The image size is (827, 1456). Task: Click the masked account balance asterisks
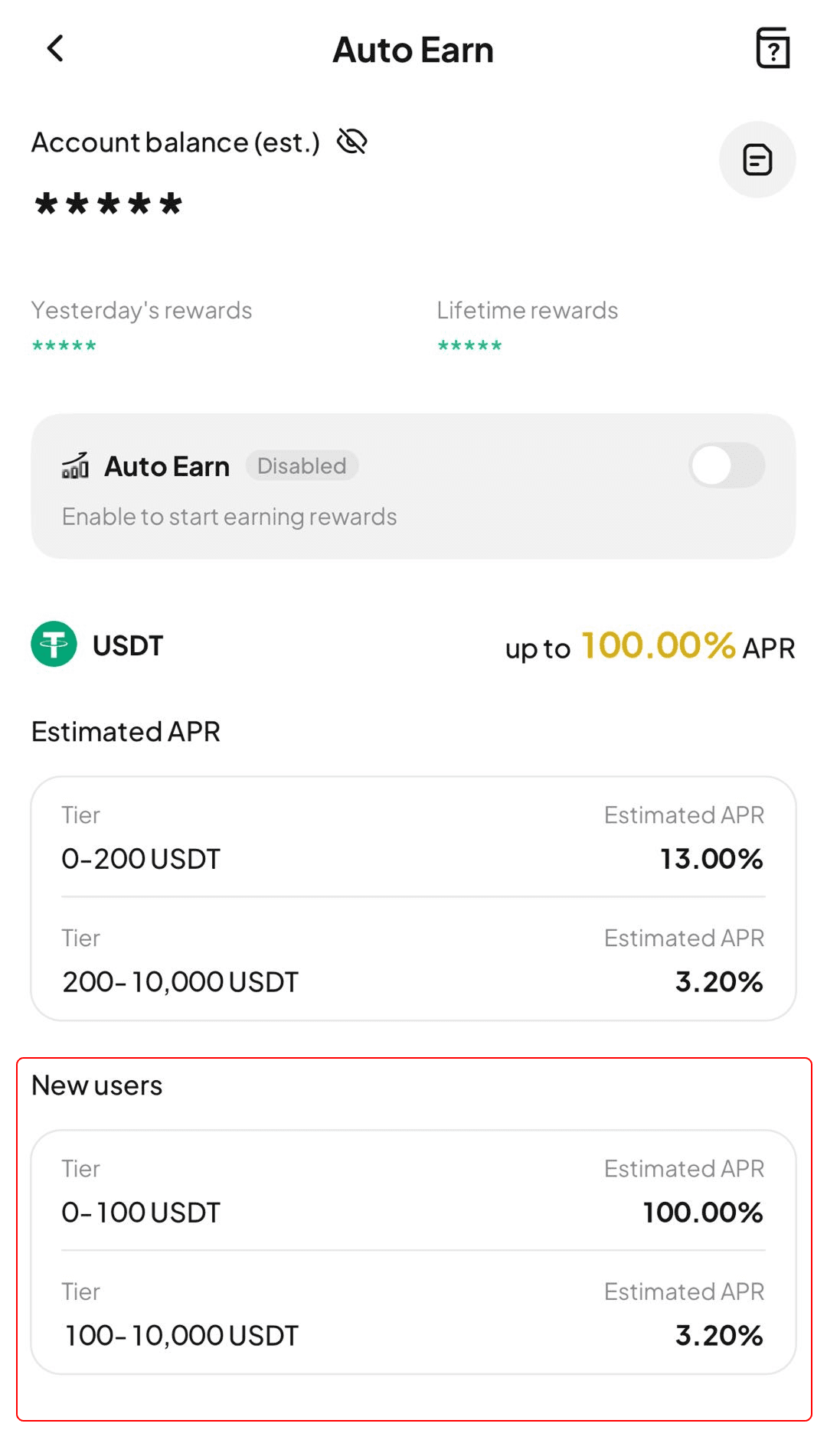click(108, 204)
